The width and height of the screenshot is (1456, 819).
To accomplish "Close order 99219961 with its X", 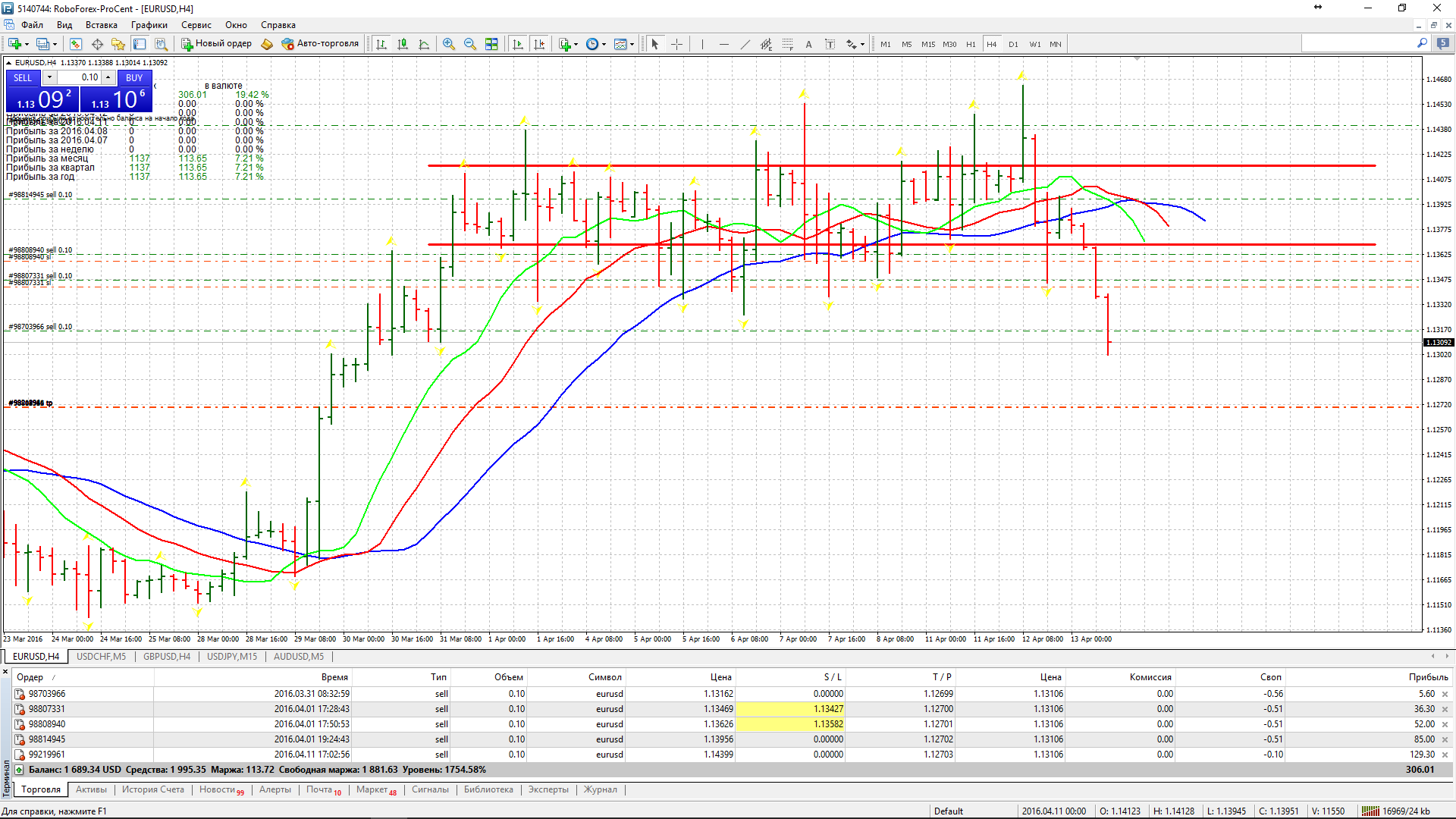I will [x=1445, y=755].
